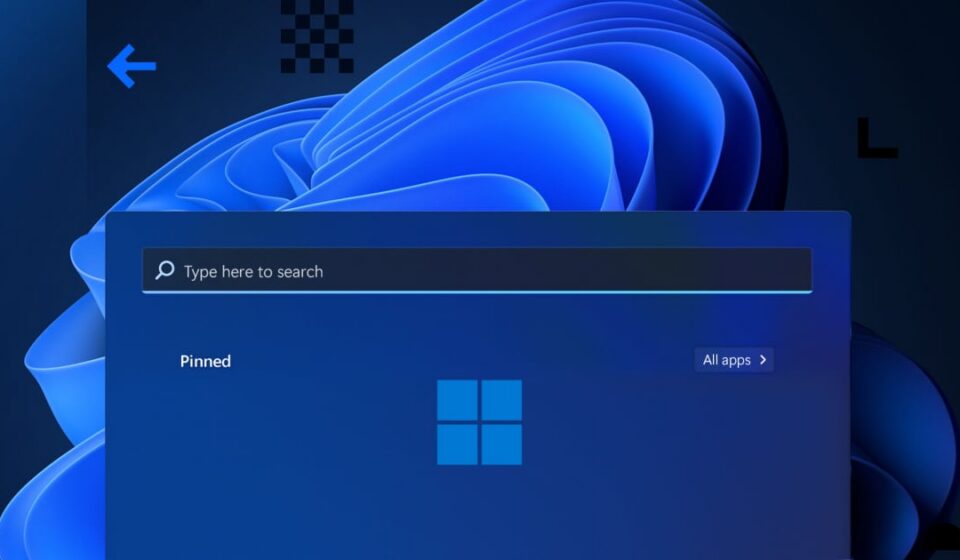Viewport: 960px width, 560px height.
Task: Click the blue underline of search field
Action: click(477, 291)
